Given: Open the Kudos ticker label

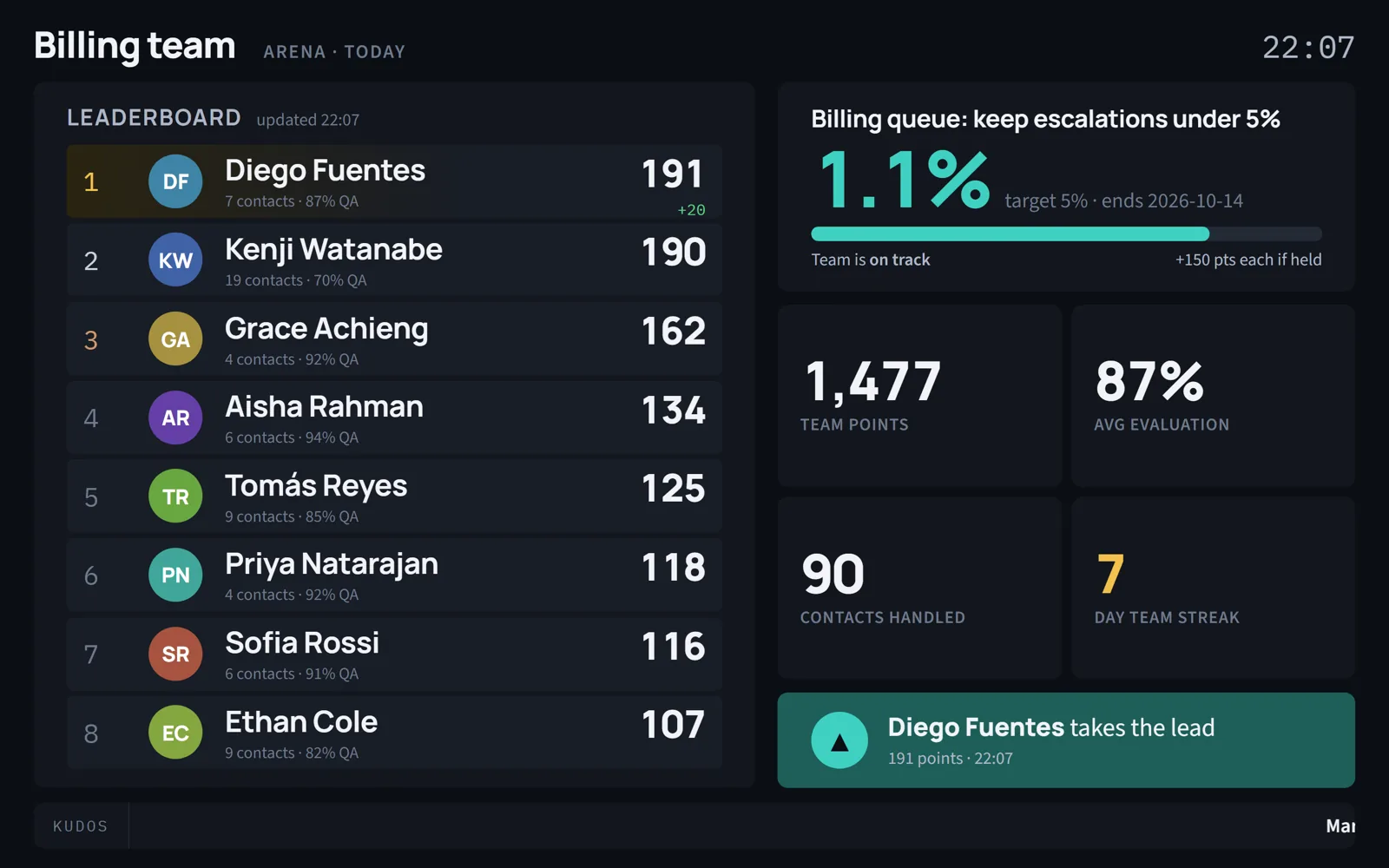Looking at the screenshot, I should tap(81, 826).
